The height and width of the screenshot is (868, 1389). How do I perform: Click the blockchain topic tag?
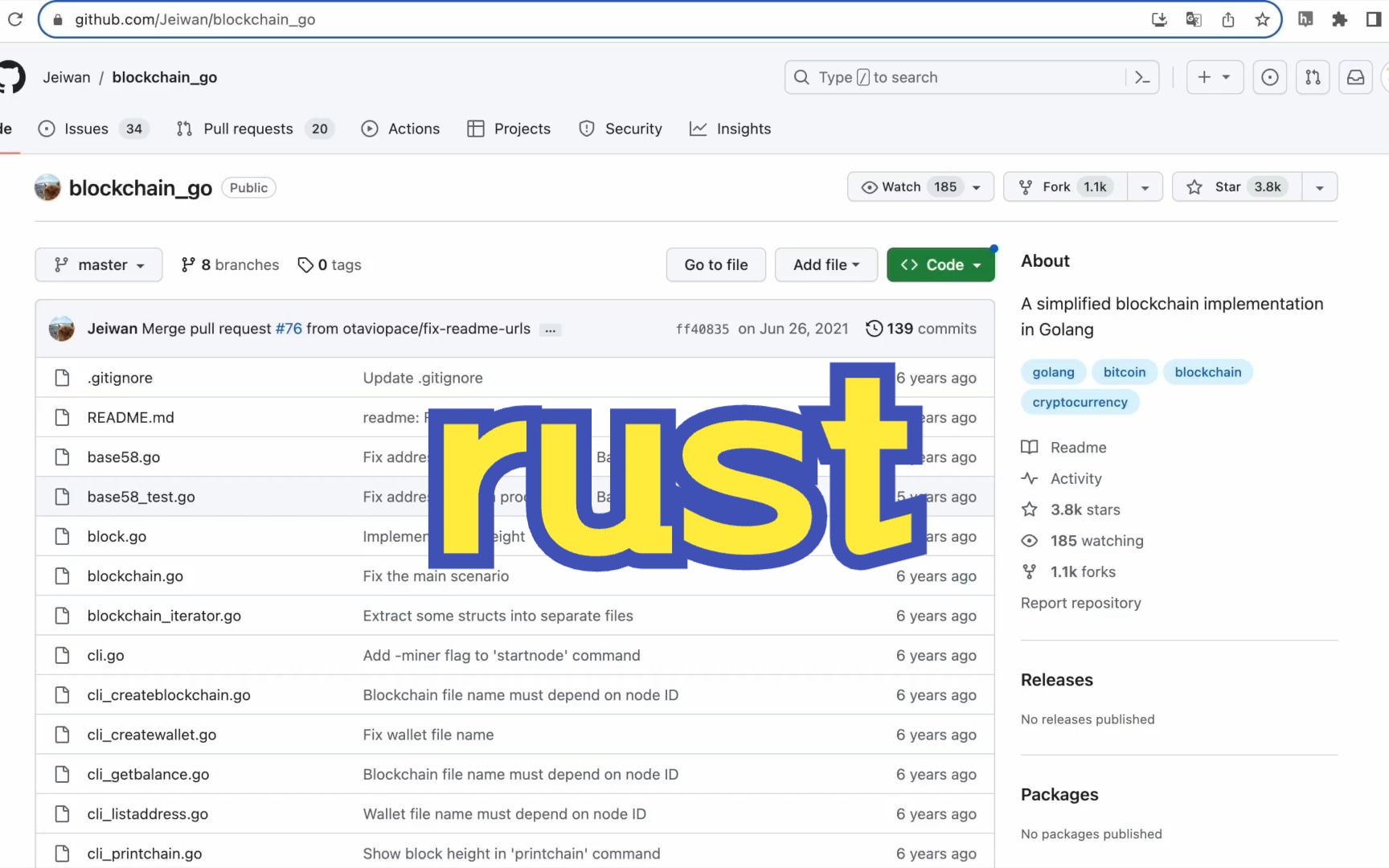pos(1207,372)
